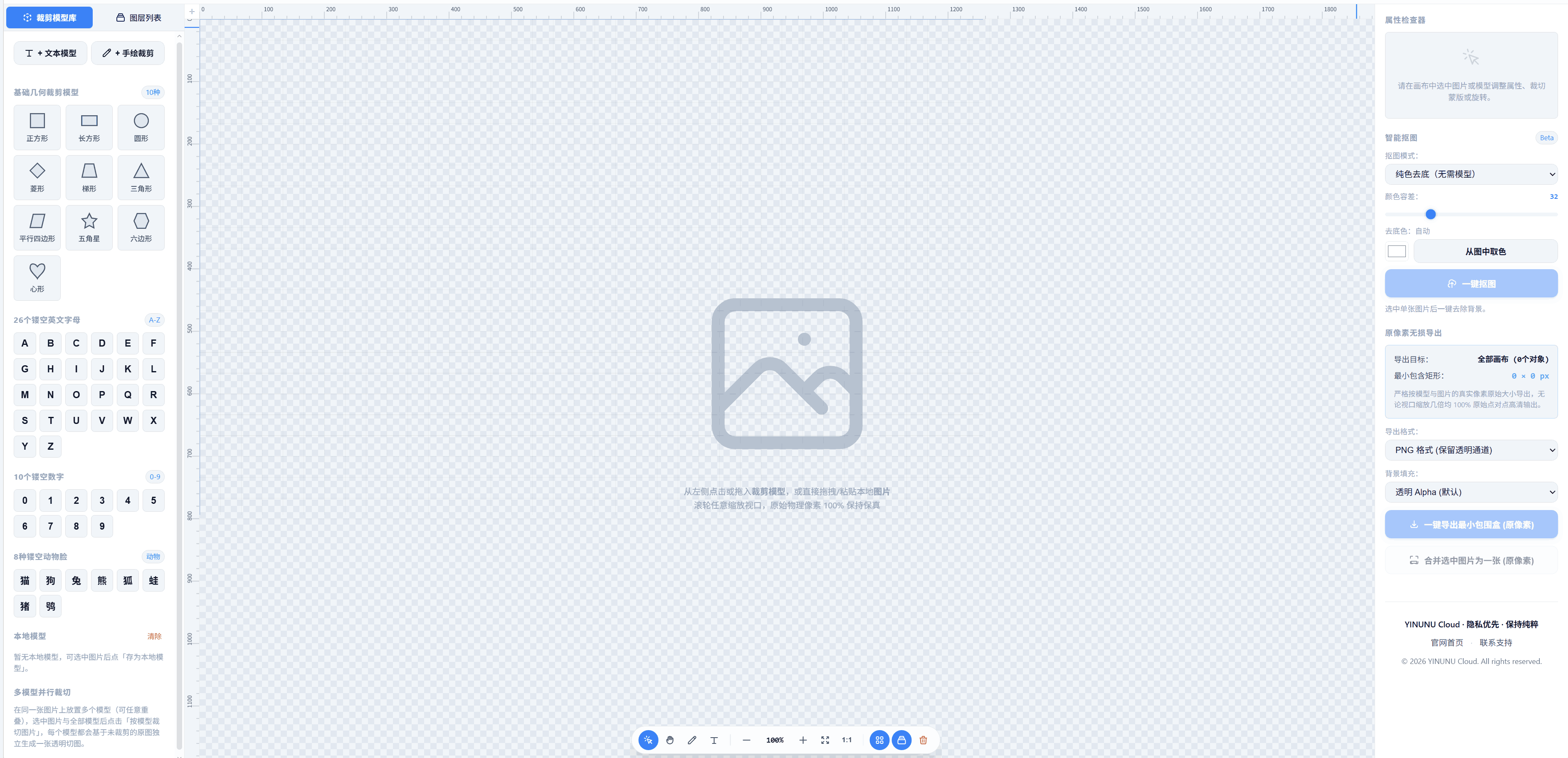The width and height of the screenshot is (1568, 758).
Task: Insert the 猫 animal face model
Action: pyautogui.click(x=25, y=580)
